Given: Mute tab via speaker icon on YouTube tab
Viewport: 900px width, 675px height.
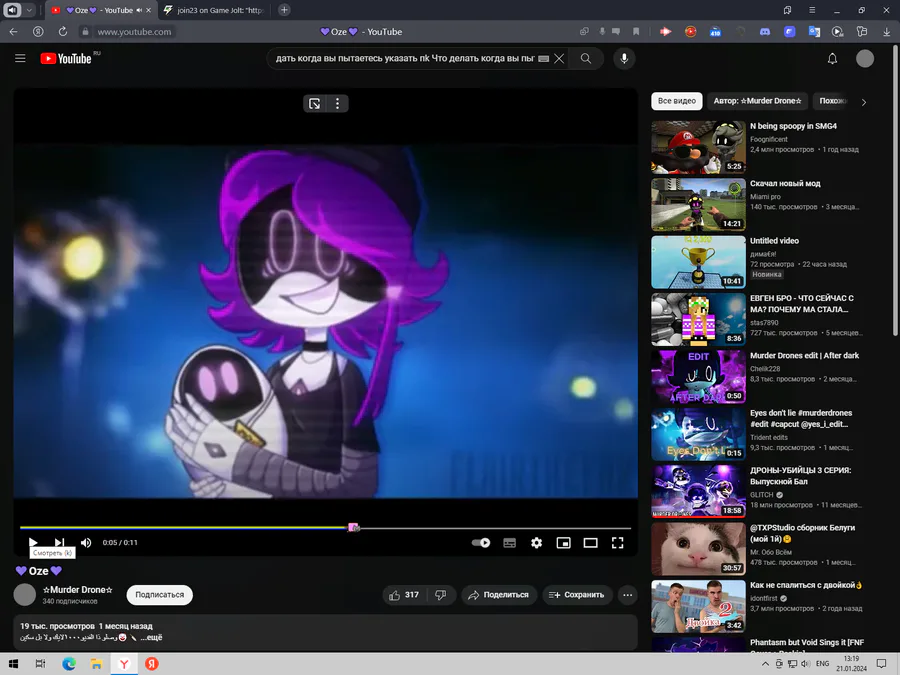Looking at the screenshot, I should (x=139, y=10).
